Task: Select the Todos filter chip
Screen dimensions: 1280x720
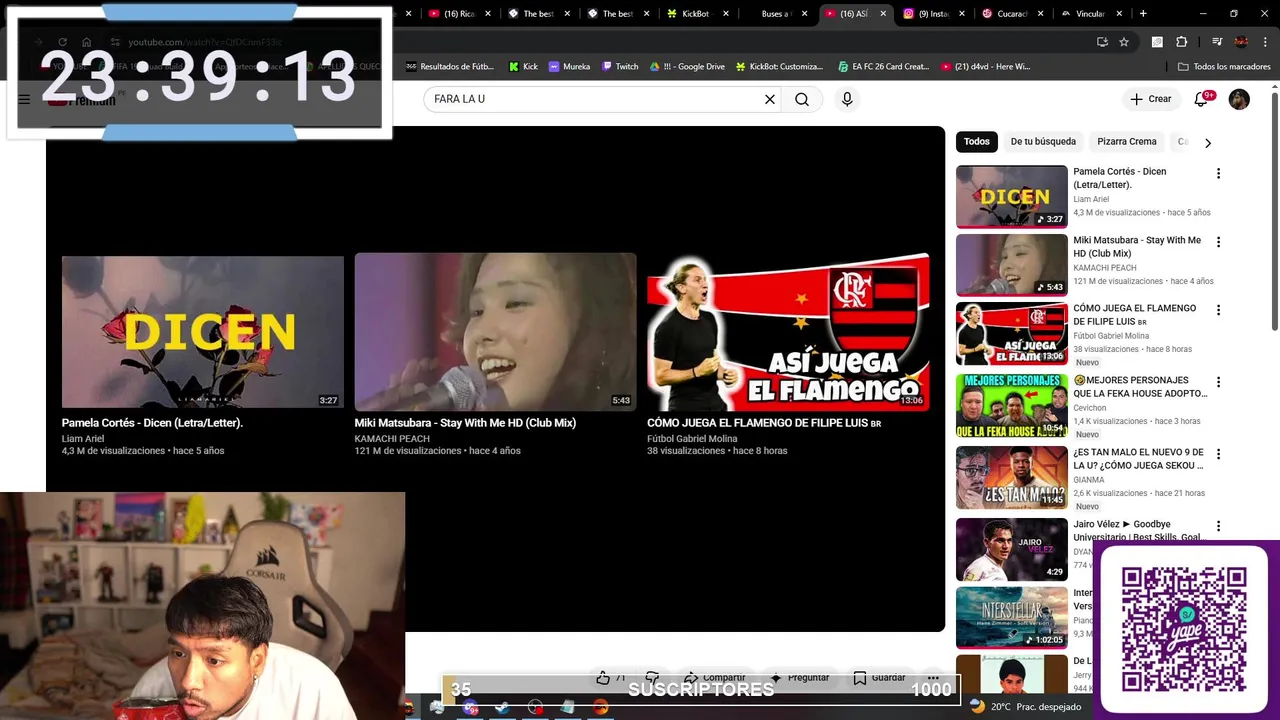Action: point(977,142)
